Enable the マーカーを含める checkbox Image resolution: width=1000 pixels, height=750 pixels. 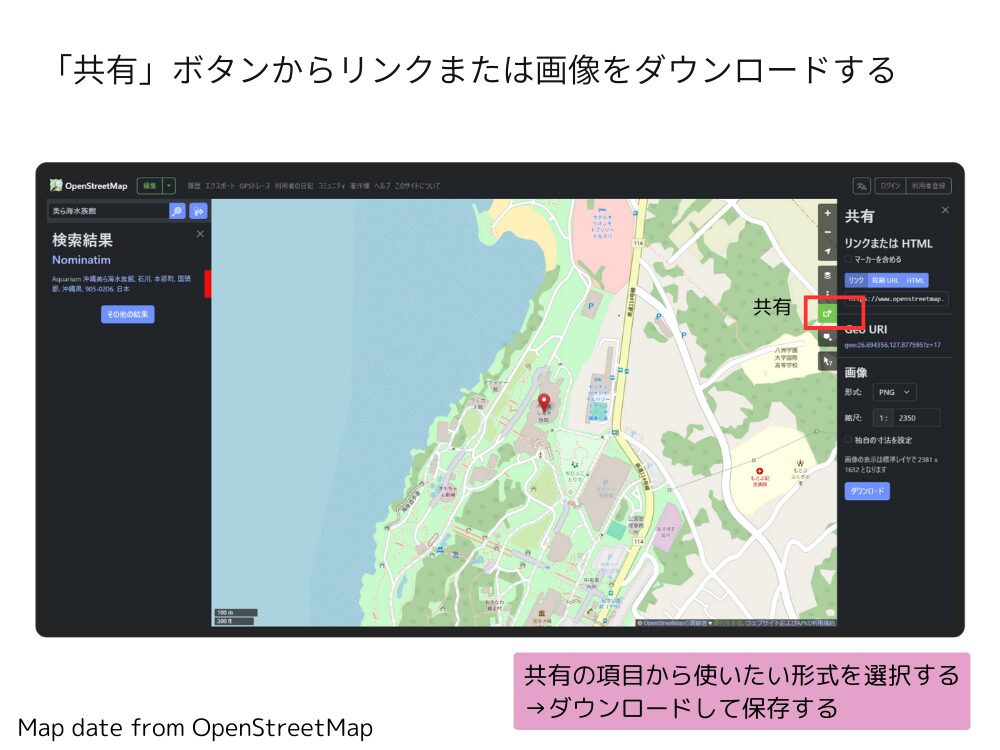point(849,259)
